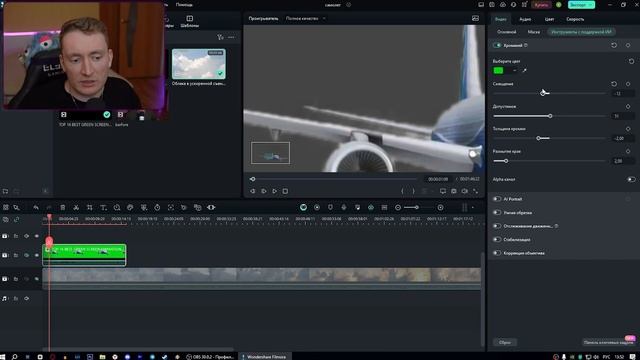
Task: Delete selected clip with trash icon
Action: point(63,207)
